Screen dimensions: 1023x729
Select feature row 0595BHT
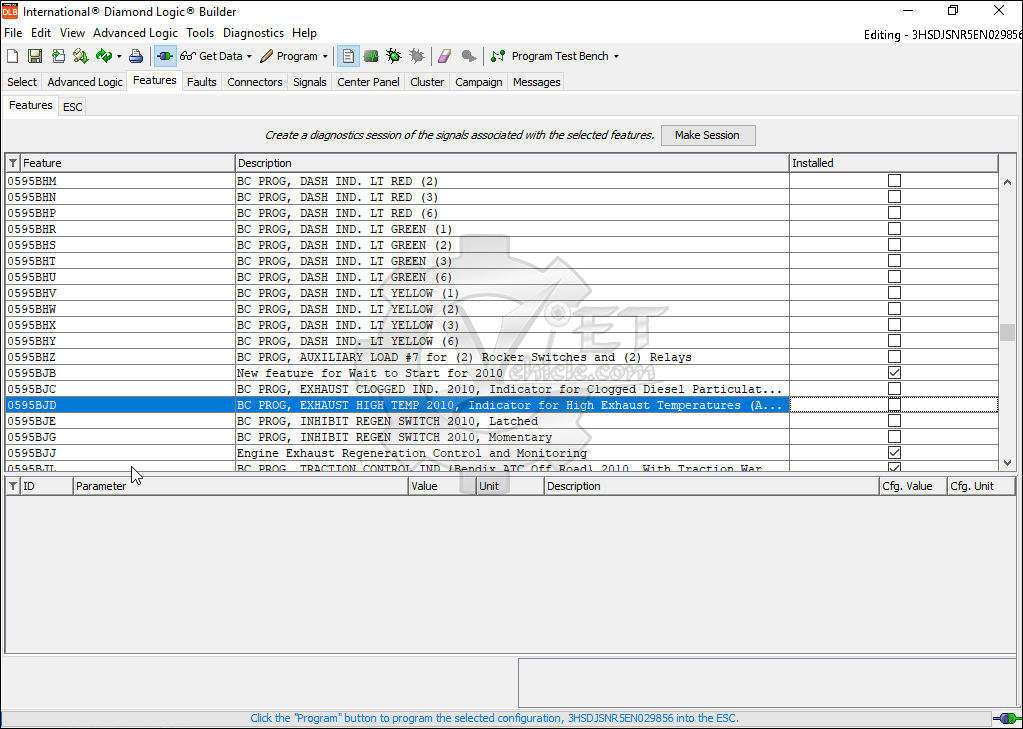[x=502, y=261]
